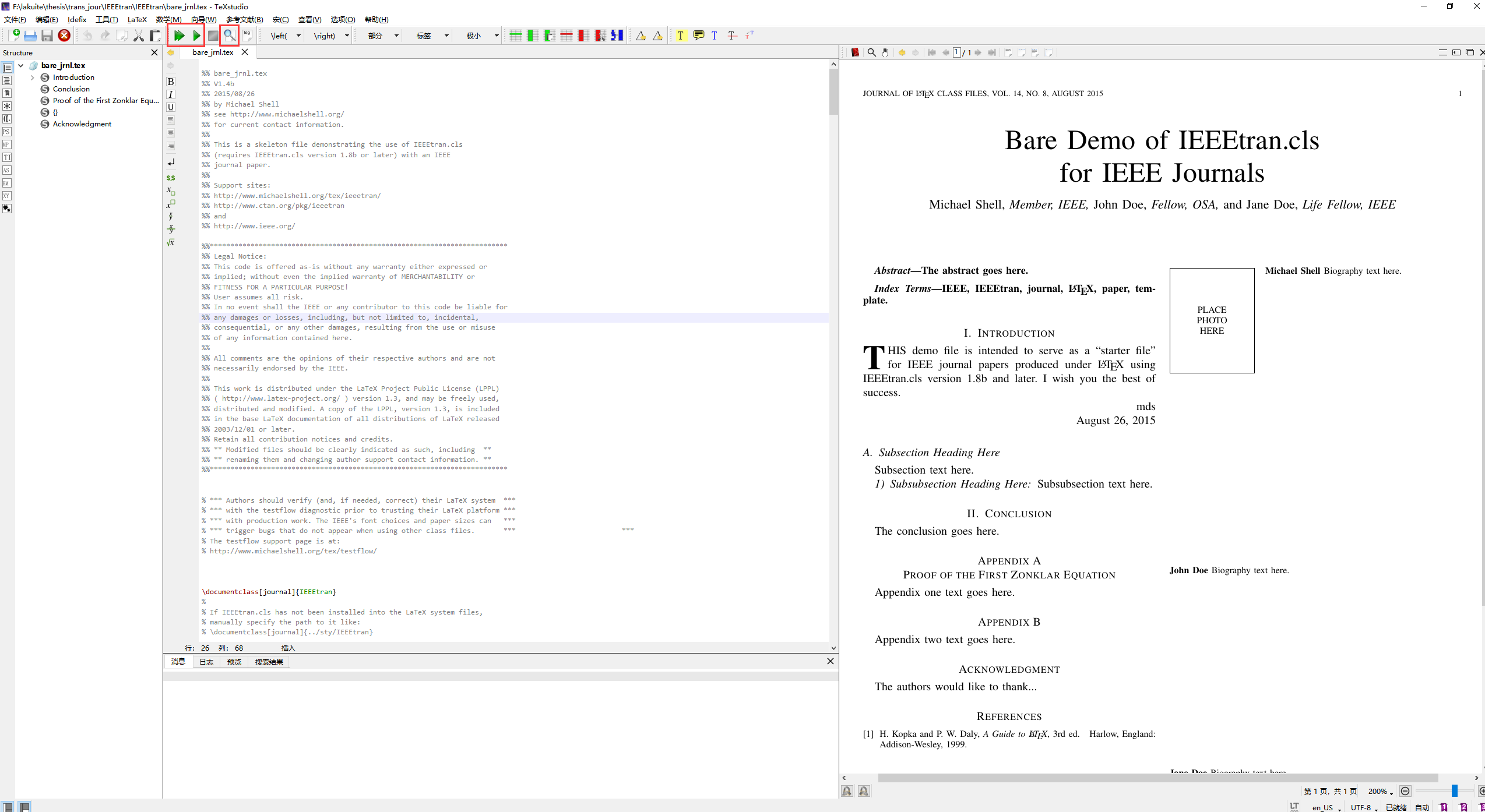1485x812 pixels.
Task: Open the \left( delimiter dropdown
Action: coord(298,36)
